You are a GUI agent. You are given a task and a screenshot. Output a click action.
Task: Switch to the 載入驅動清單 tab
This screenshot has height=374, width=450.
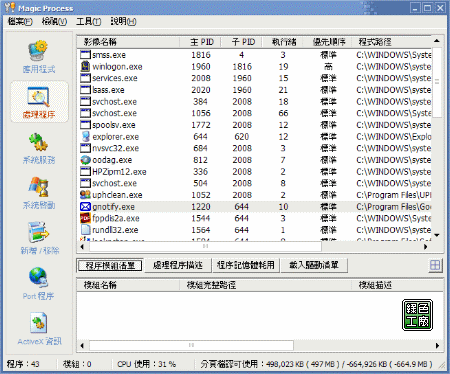(x=314, y=265)
